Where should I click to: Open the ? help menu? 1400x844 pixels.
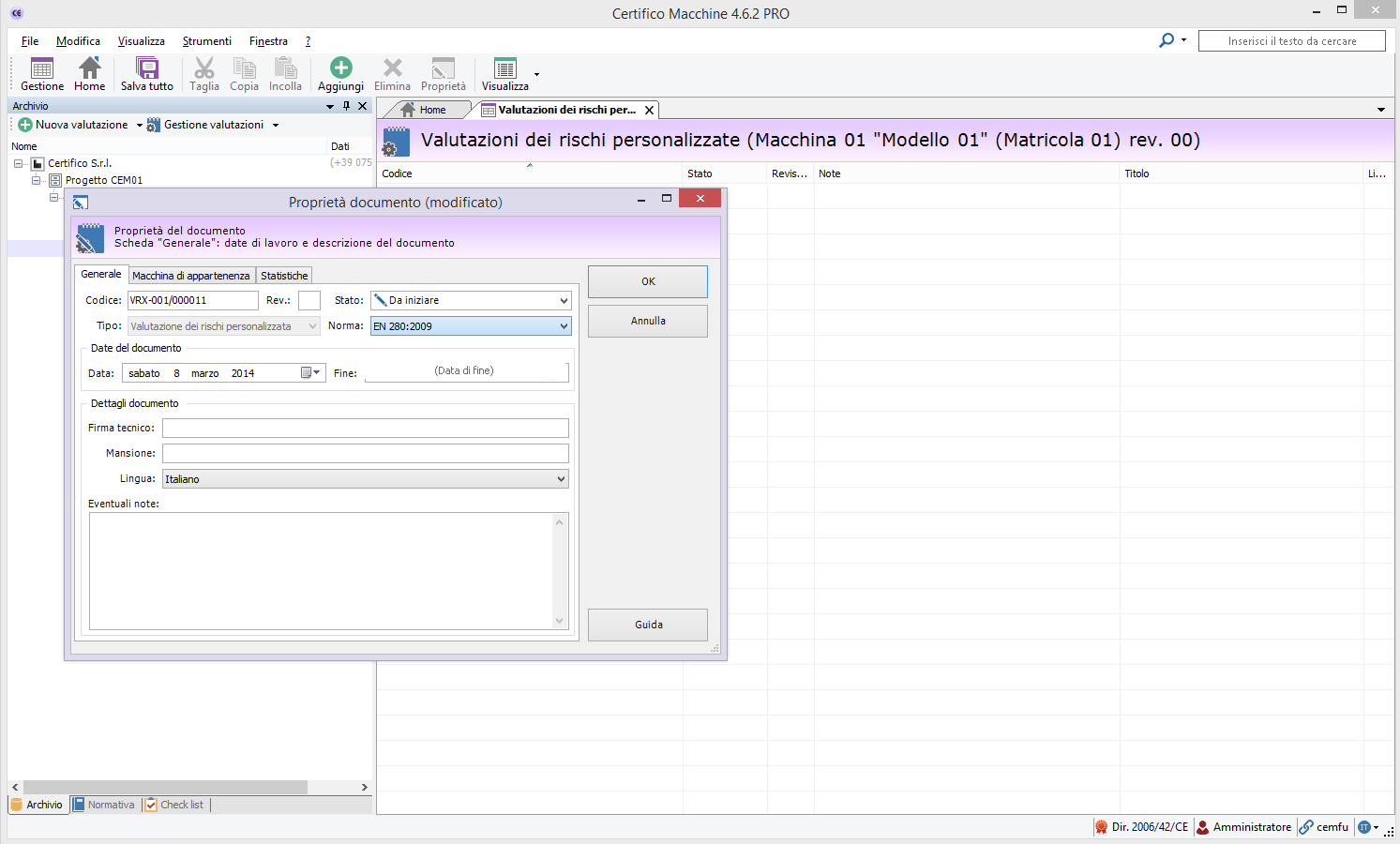308,41
